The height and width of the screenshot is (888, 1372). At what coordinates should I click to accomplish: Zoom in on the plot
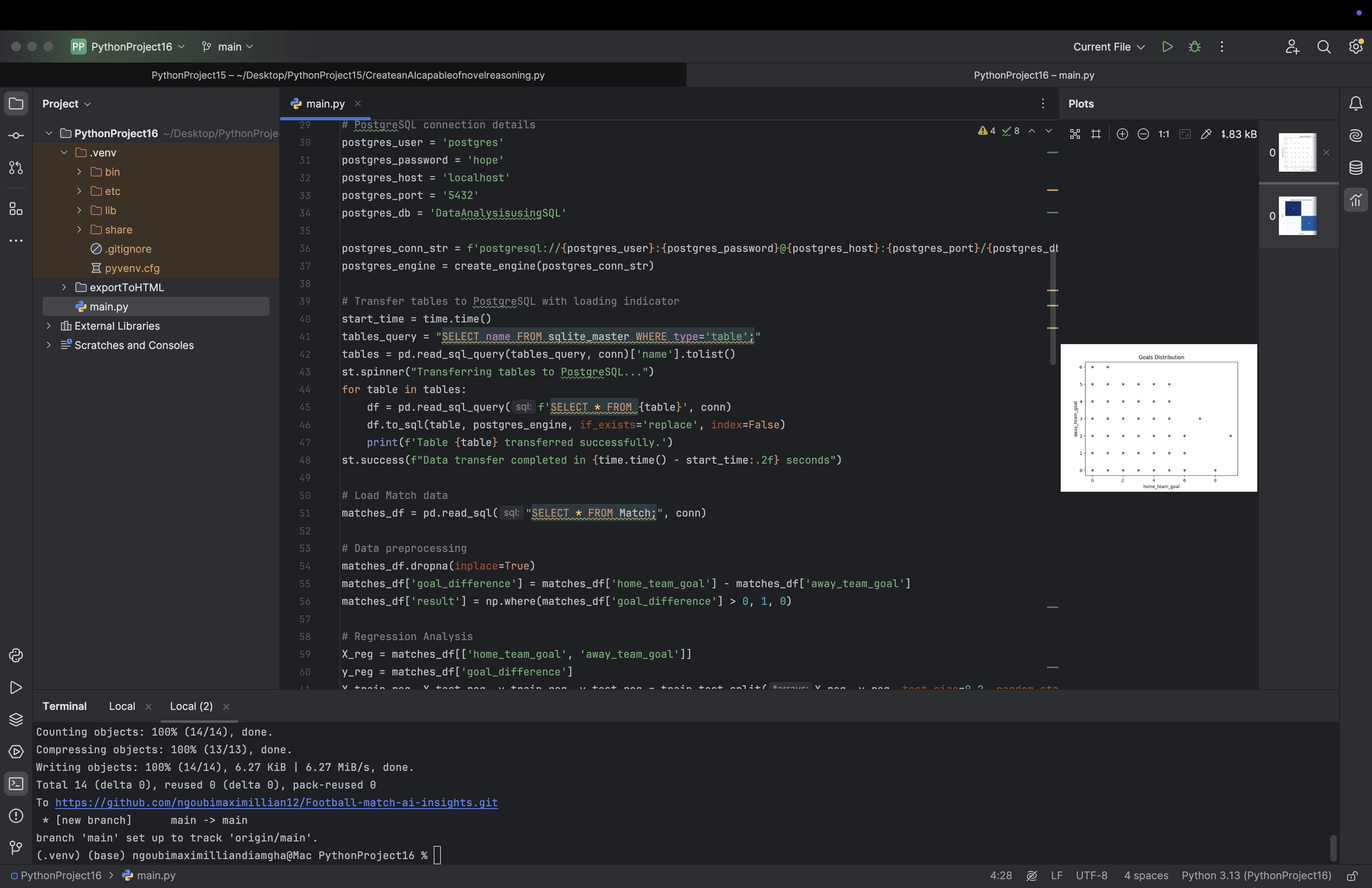pos(1122,134)
